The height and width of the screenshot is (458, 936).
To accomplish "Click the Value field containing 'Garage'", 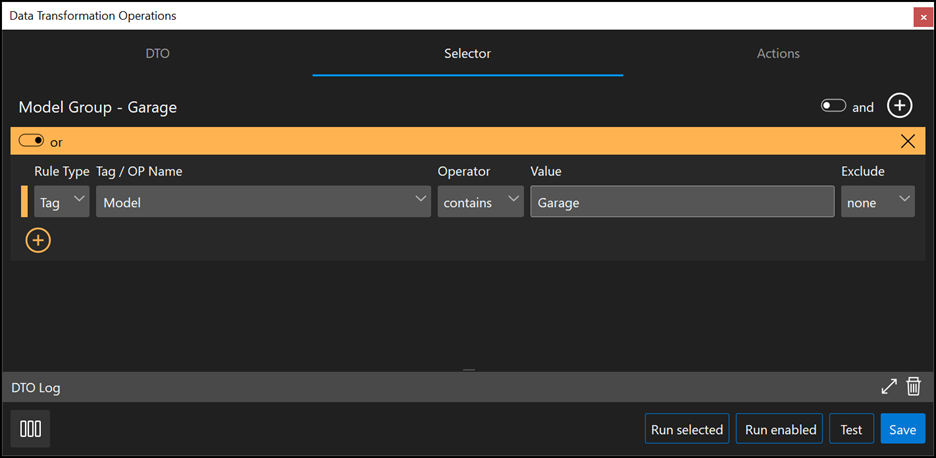I will (x=682, y=202).
